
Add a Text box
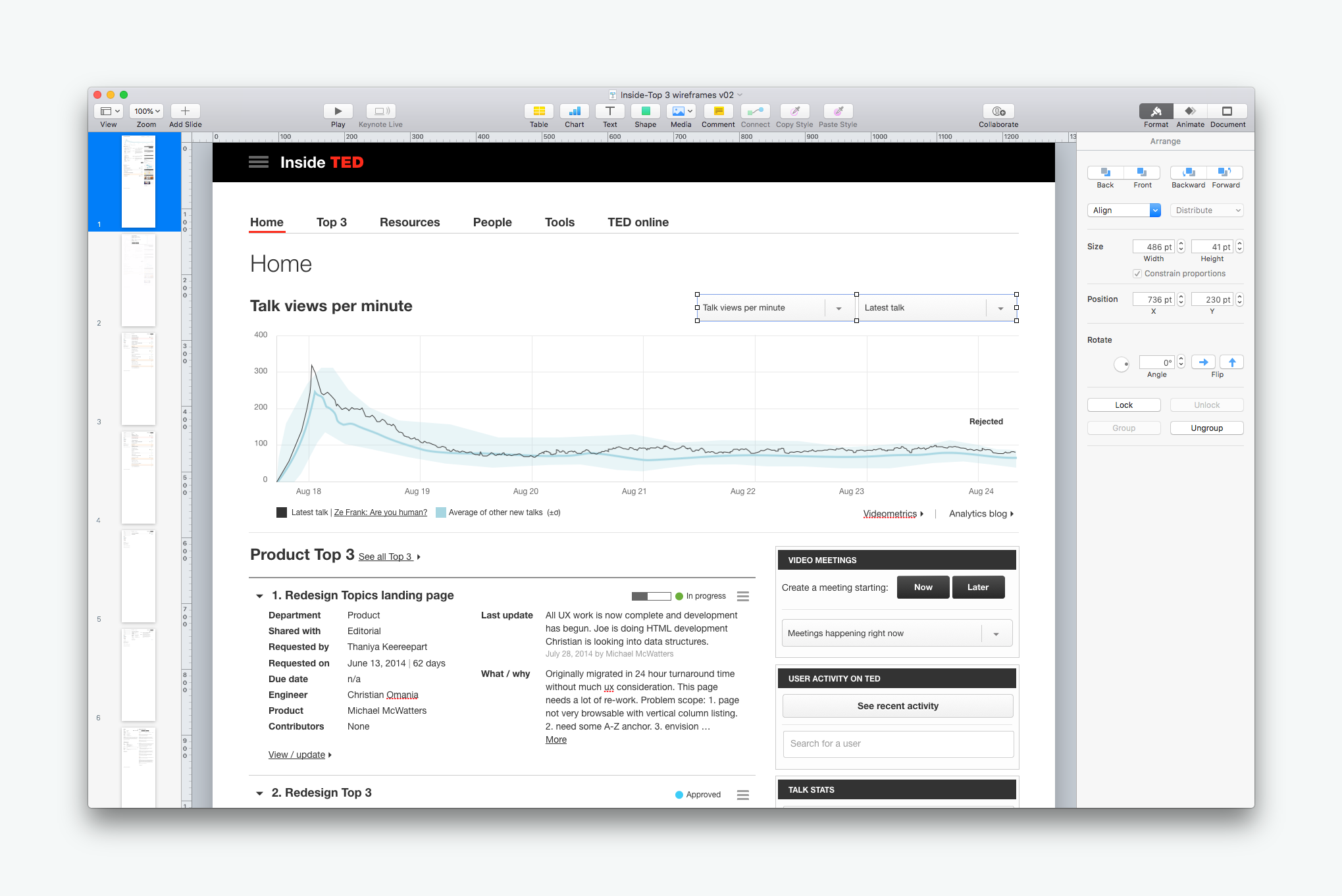pyautogui.click(x=610, y=111)
